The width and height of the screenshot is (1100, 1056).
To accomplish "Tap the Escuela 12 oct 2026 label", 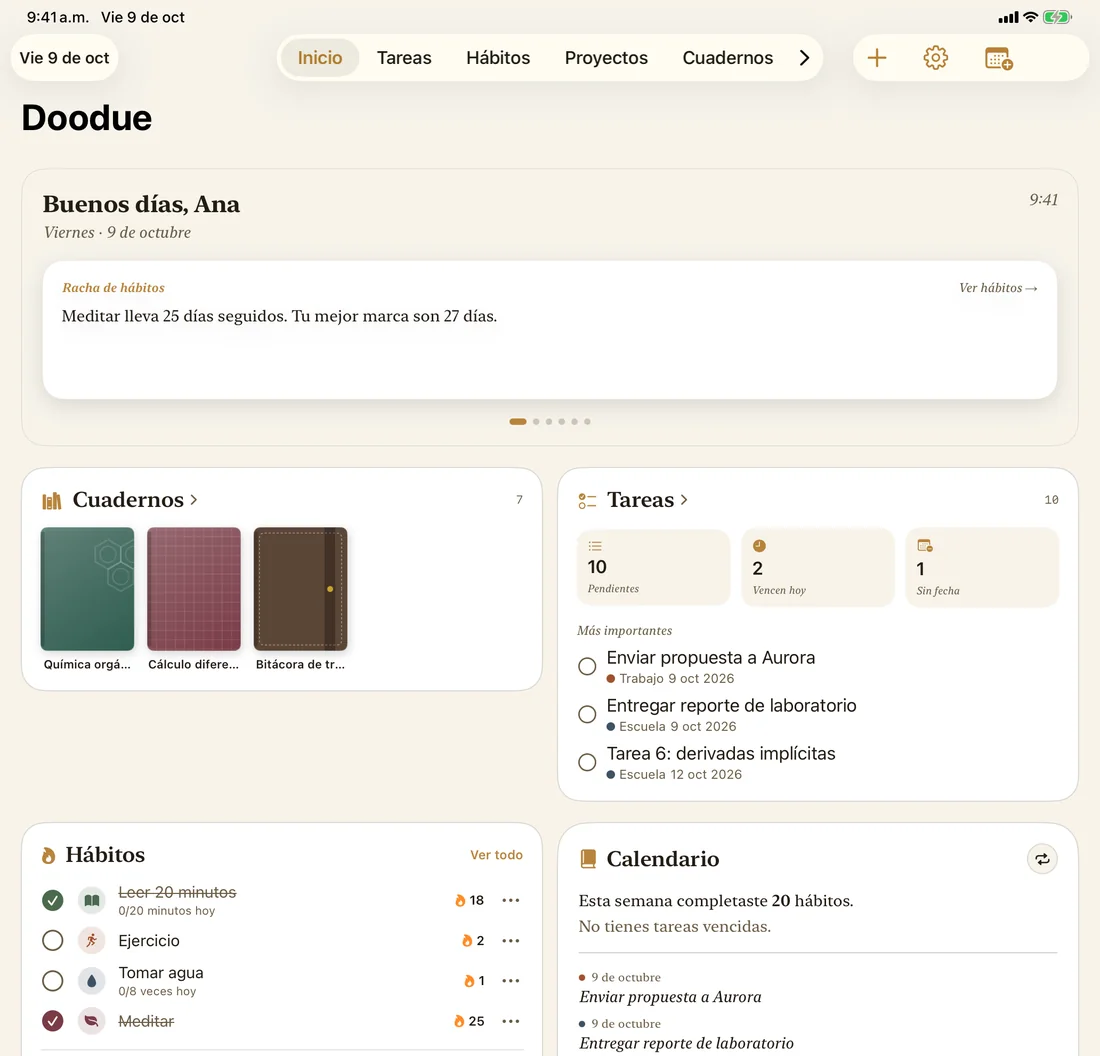I will click(x=673, y=775).
